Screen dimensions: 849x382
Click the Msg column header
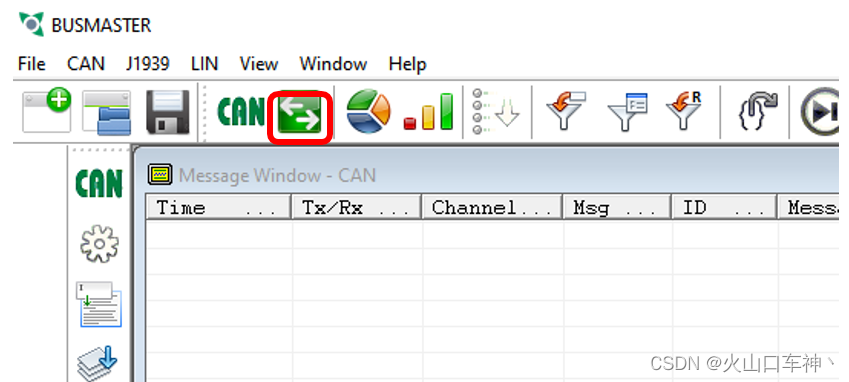[618, 207]
